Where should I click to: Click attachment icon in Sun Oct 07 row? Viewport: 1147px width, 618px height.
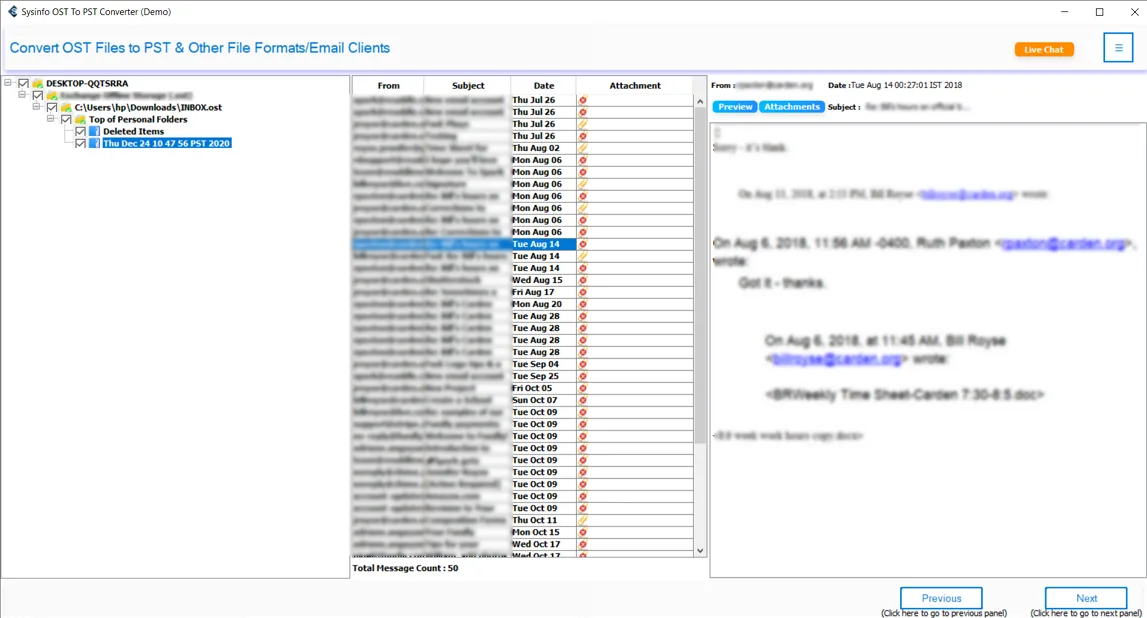pos(583,400)
